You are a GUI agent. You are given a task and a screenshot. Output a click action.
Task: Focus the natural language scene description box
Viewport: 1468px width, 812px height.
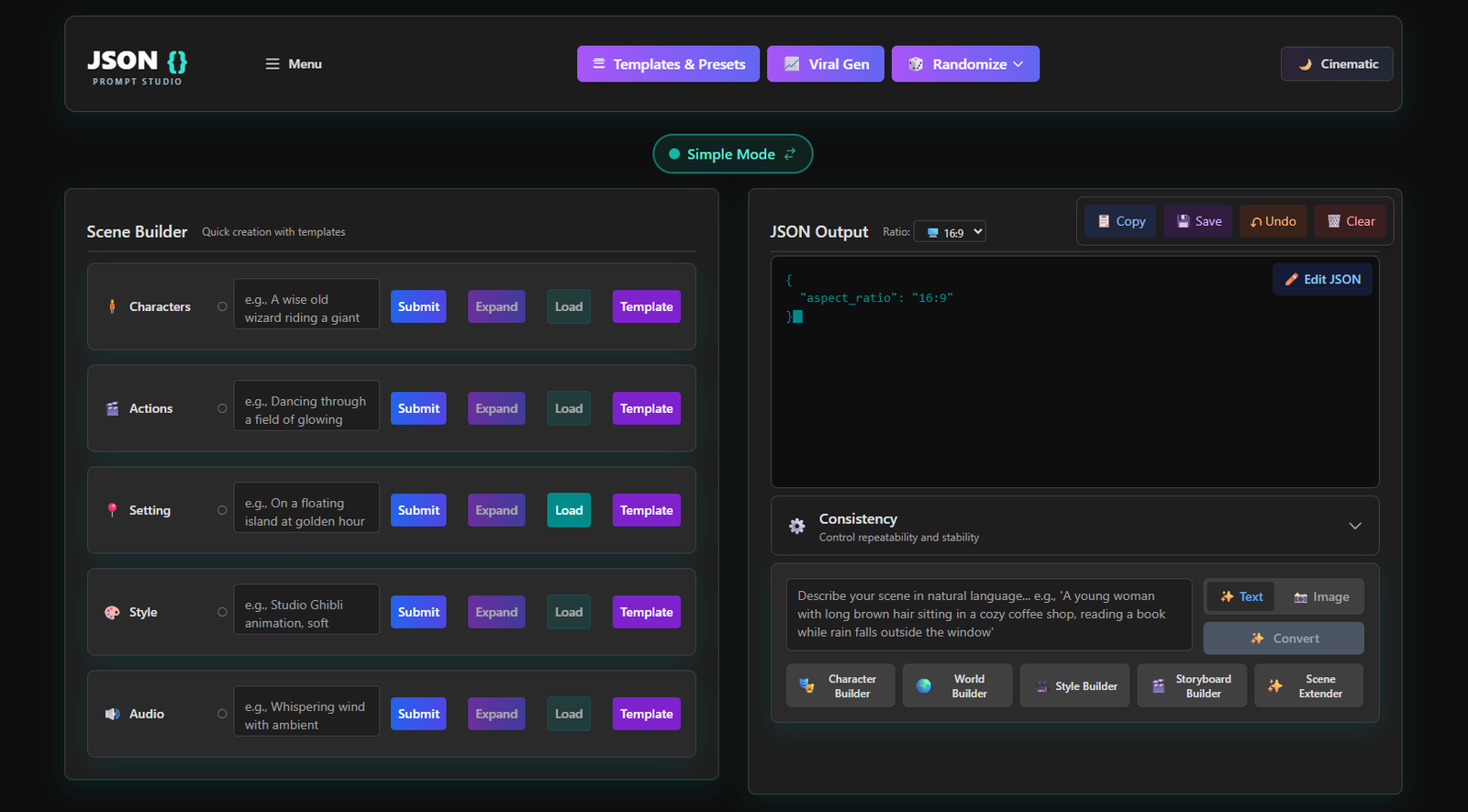(989, 614)
